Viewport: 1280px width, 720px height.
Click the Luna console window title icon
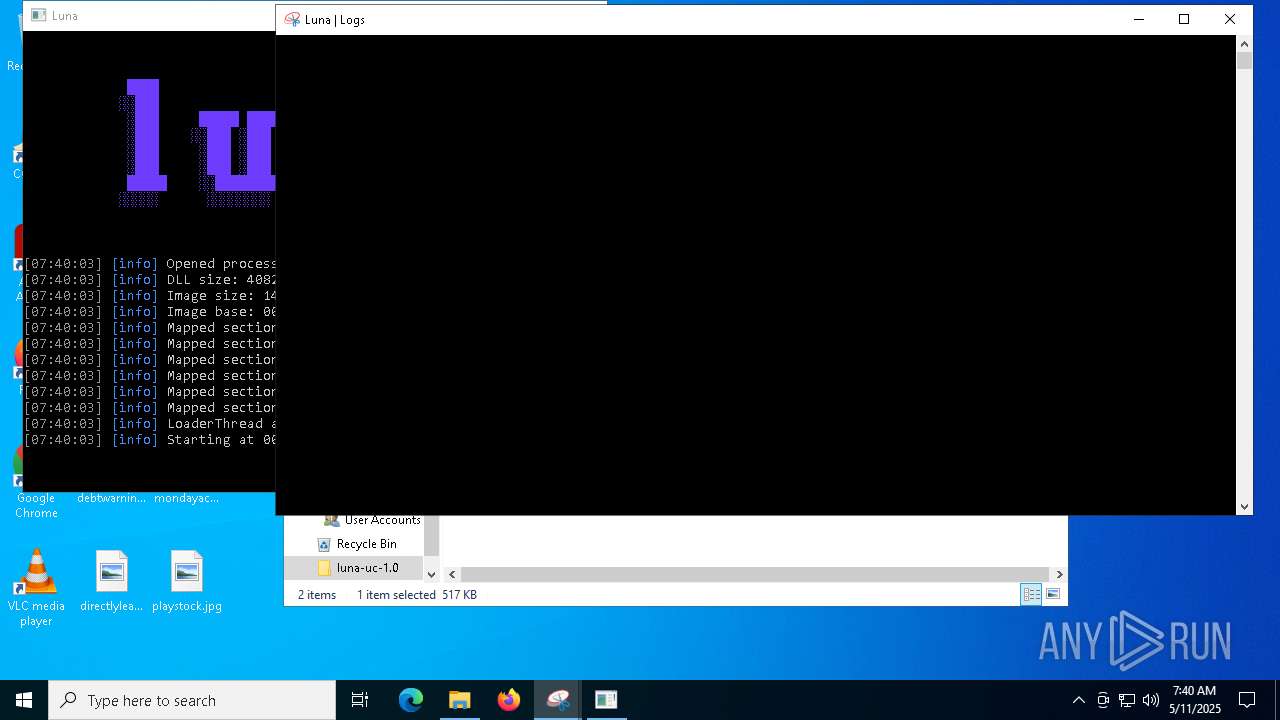[38, 16]
